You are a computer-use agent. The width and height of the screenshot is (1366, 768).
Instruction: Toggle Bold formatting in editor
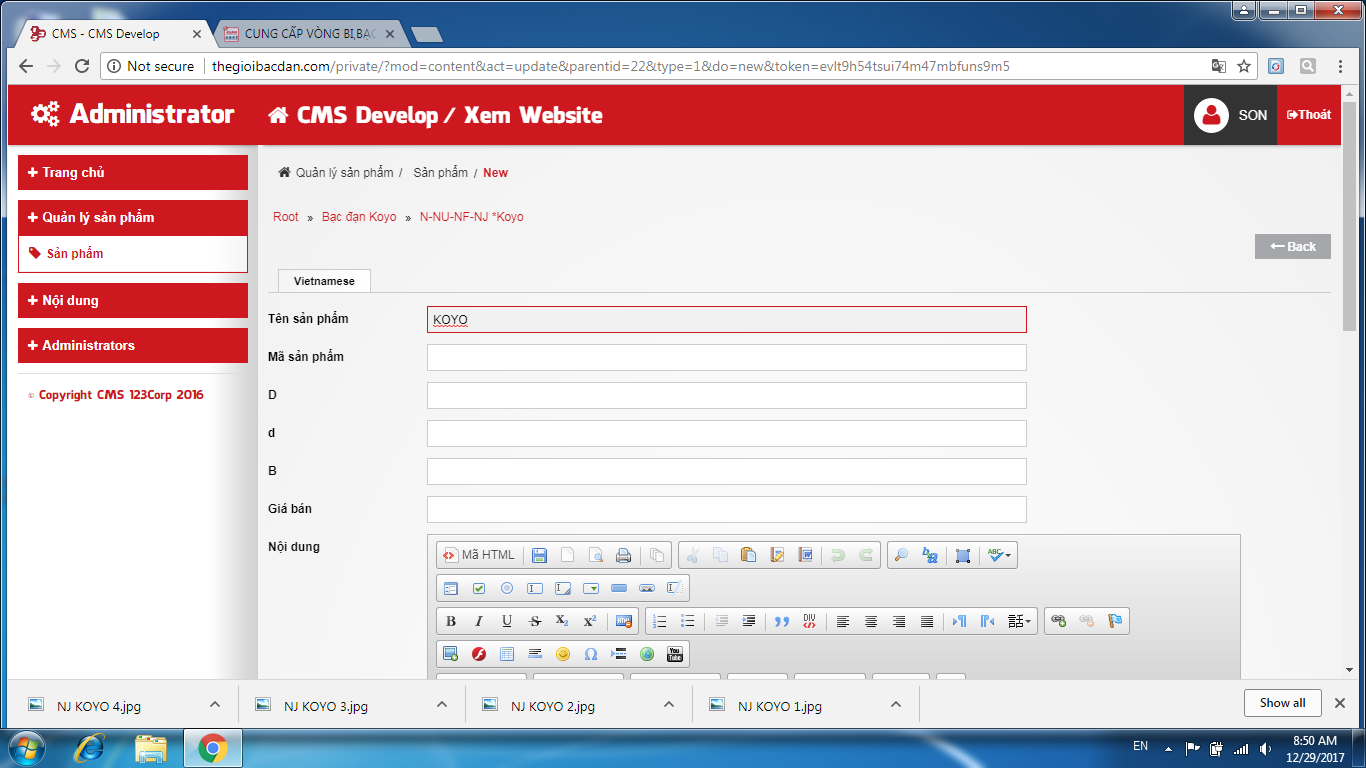click(x=451, y=621)
